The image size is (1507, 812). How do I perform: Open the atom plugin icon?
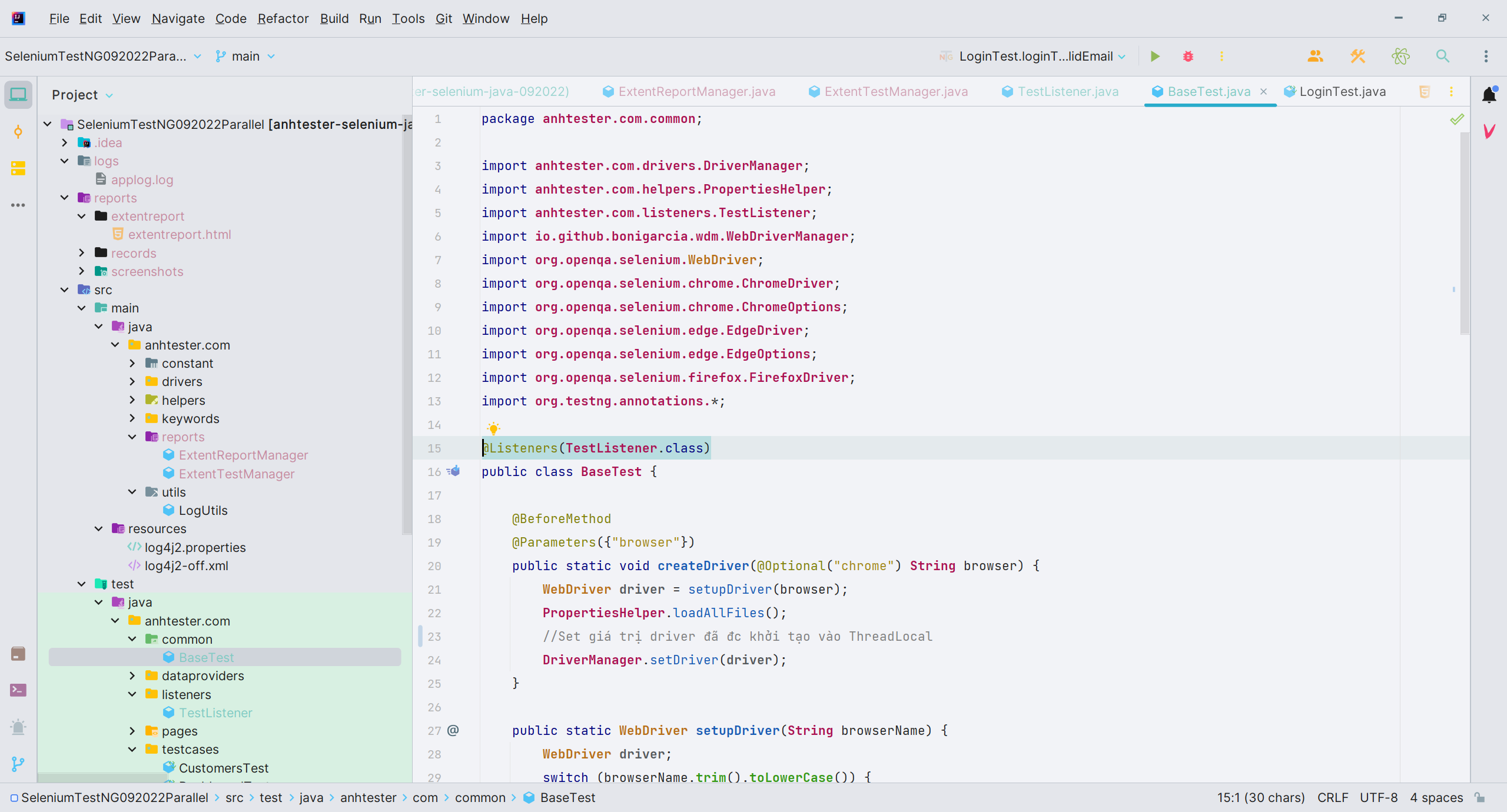coord(1400,56)
